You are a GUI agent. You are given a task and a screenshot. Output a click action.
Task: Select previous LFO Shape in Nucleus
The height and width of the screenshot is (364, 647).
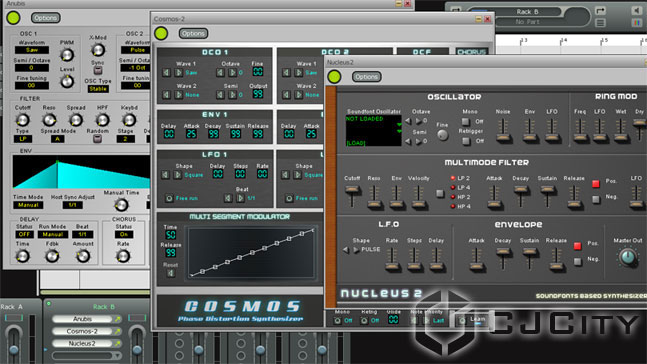(346, 250)
